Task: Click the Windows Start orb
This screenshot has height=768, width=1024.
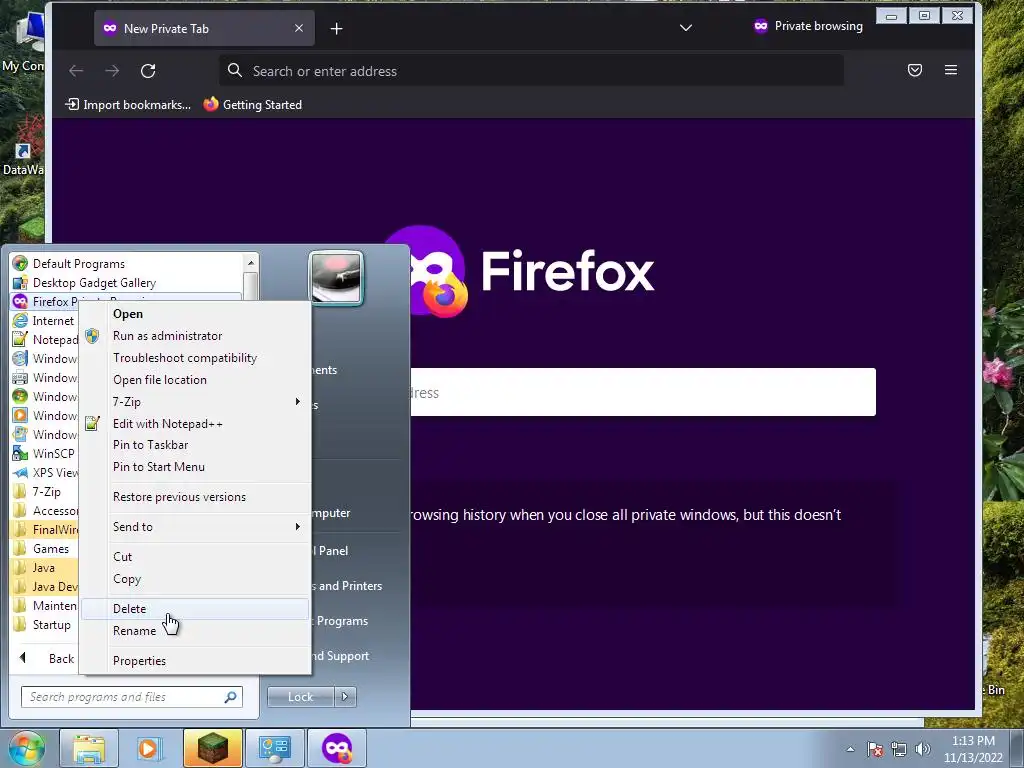Action: pyautogui.click(x=25, y=748)
